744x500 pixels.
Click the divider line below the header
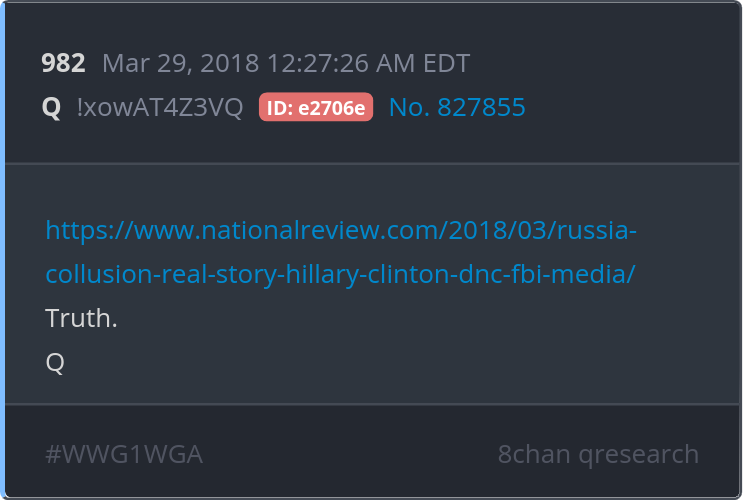pos(372,164)
